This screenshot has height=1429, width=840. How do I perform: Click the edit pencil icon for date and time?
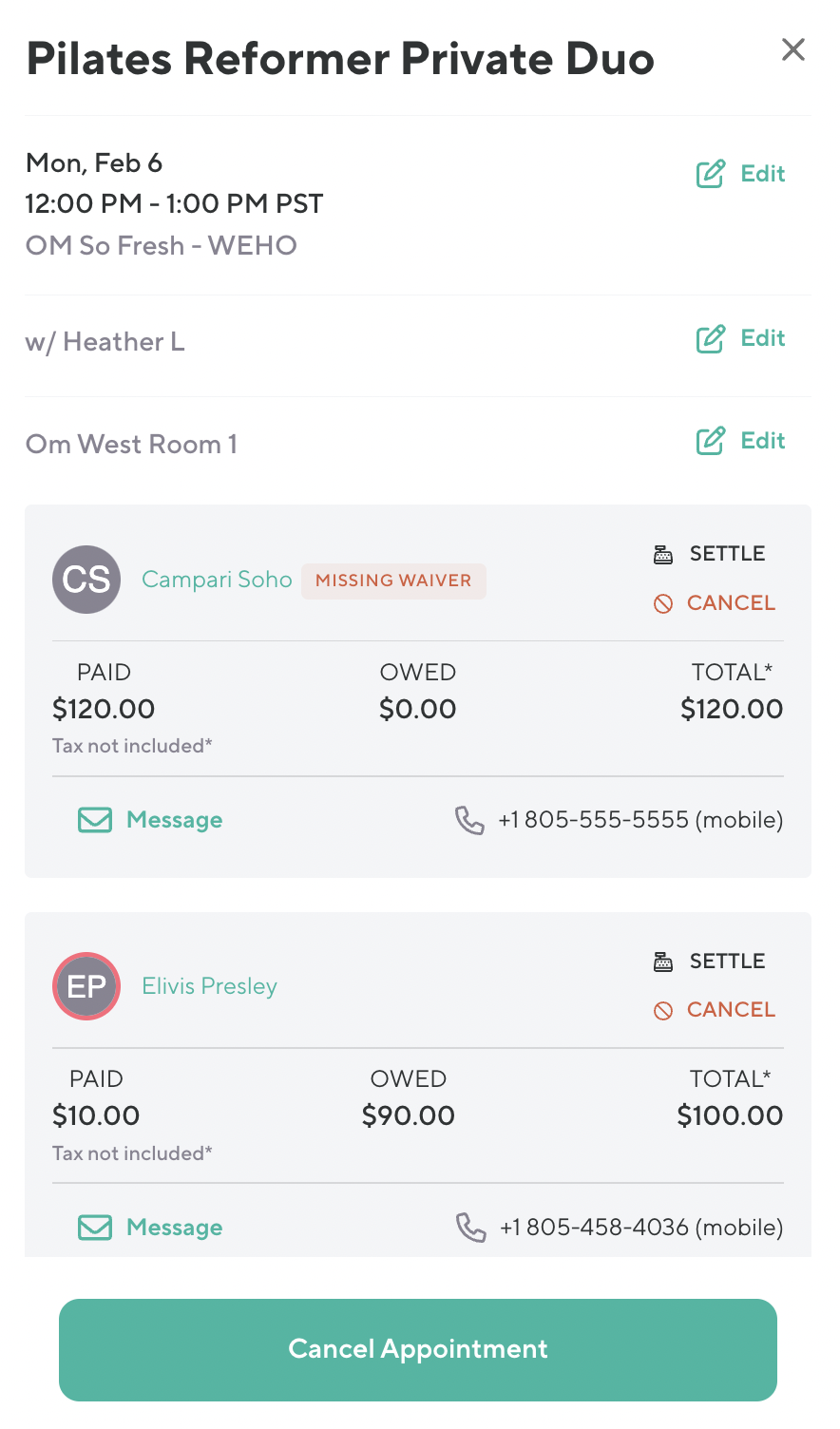tap(711, 174)
